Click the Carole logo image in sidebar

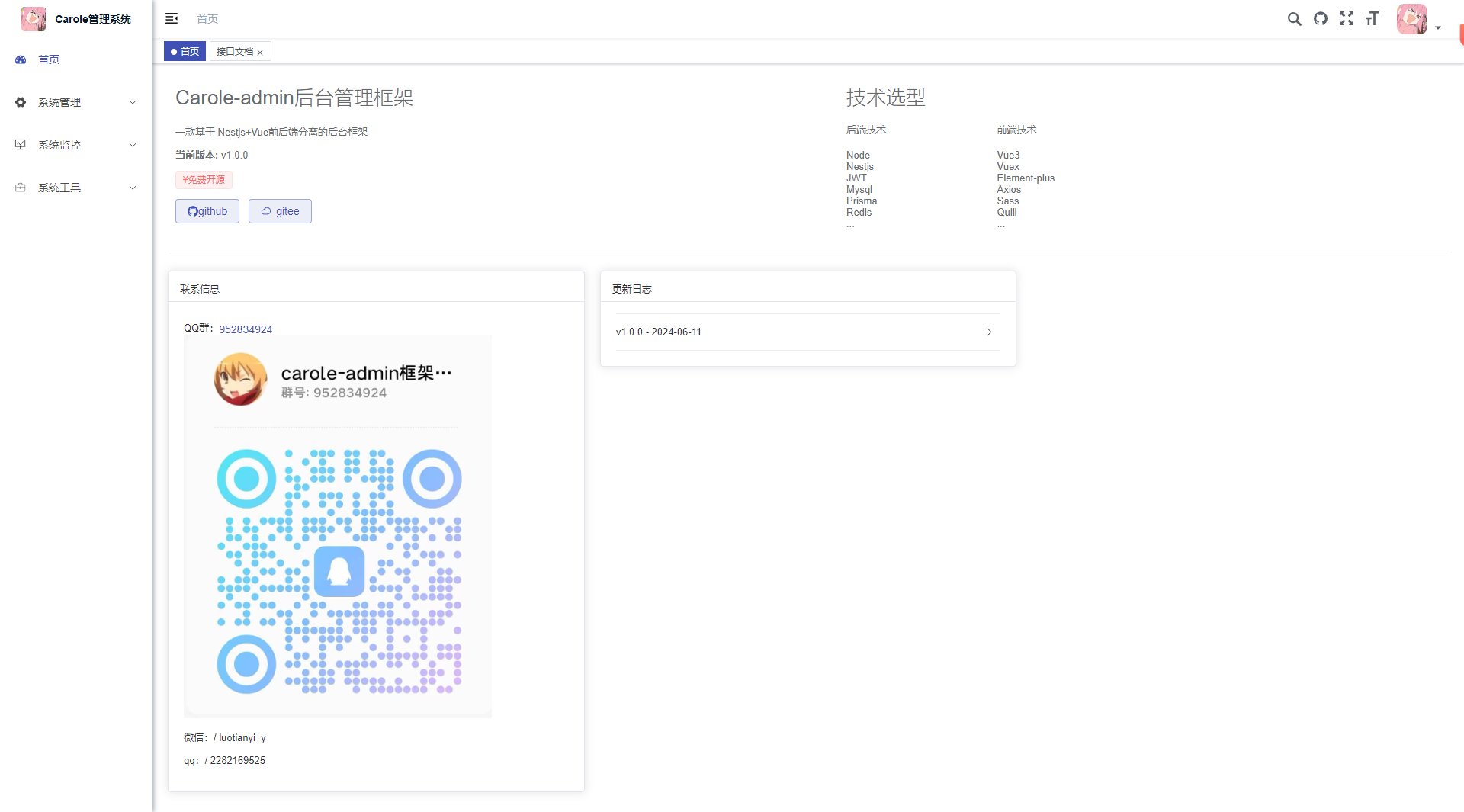point(34,19)
